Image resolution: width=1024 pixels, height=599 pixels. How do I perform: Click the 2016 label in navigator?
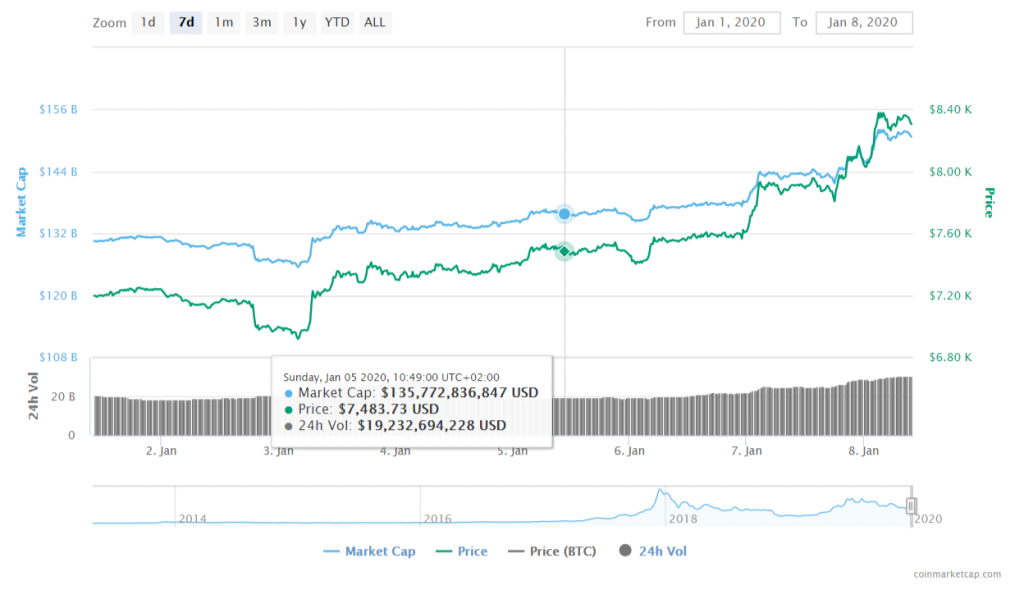coord(437,519)
